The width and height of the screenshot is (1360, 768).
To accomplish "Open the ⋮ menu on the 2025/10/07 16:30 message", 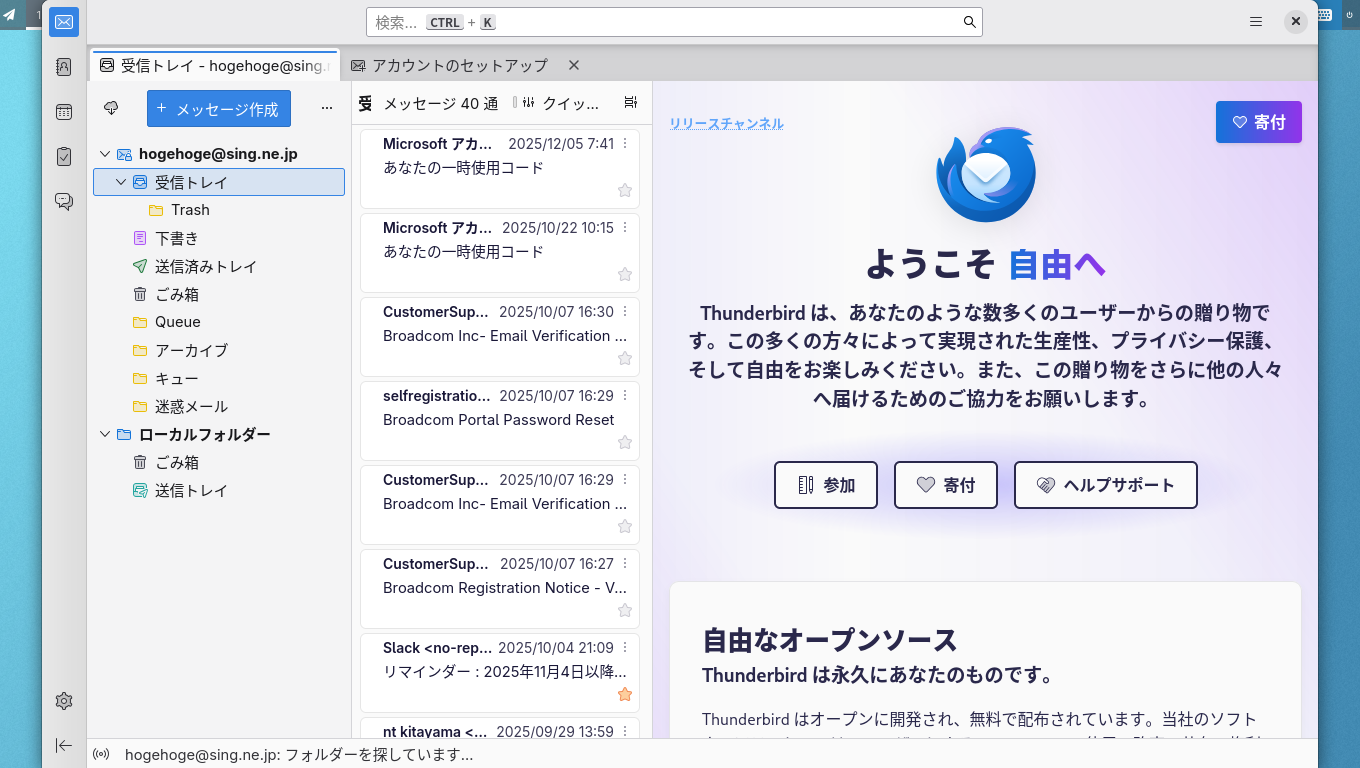I will [626, 312].
